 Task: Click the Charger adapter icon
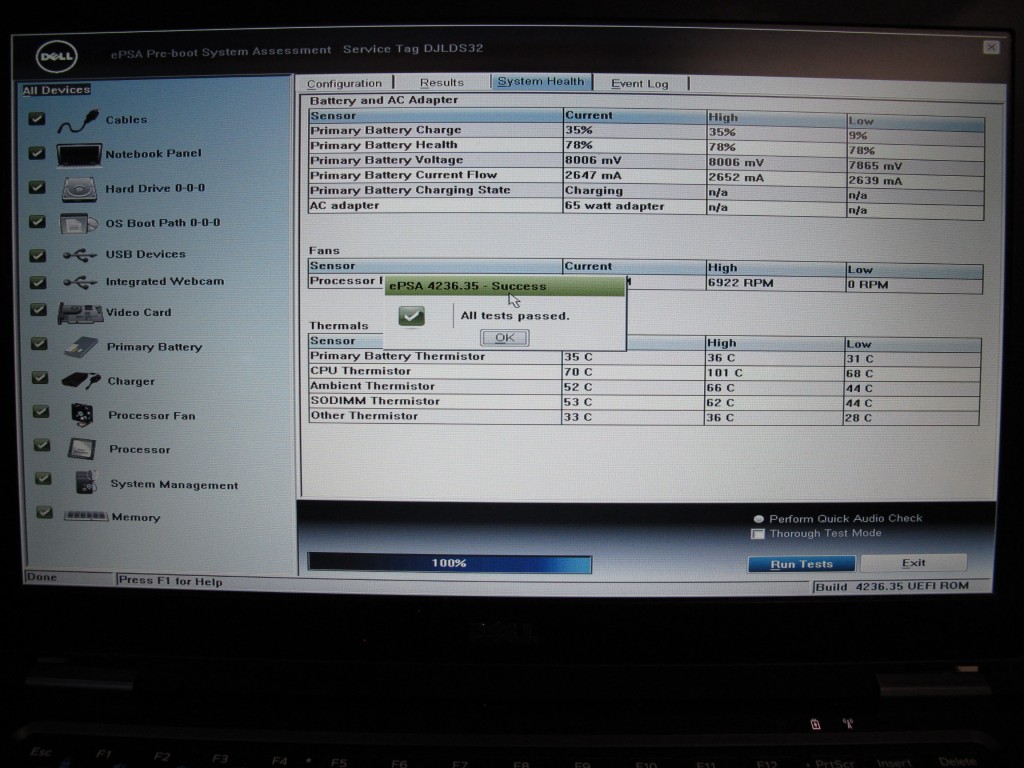81,380
